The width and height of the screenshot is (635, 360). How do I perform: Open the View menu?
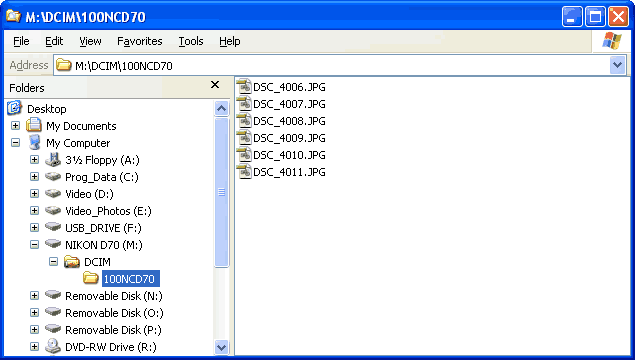[90, 41]
